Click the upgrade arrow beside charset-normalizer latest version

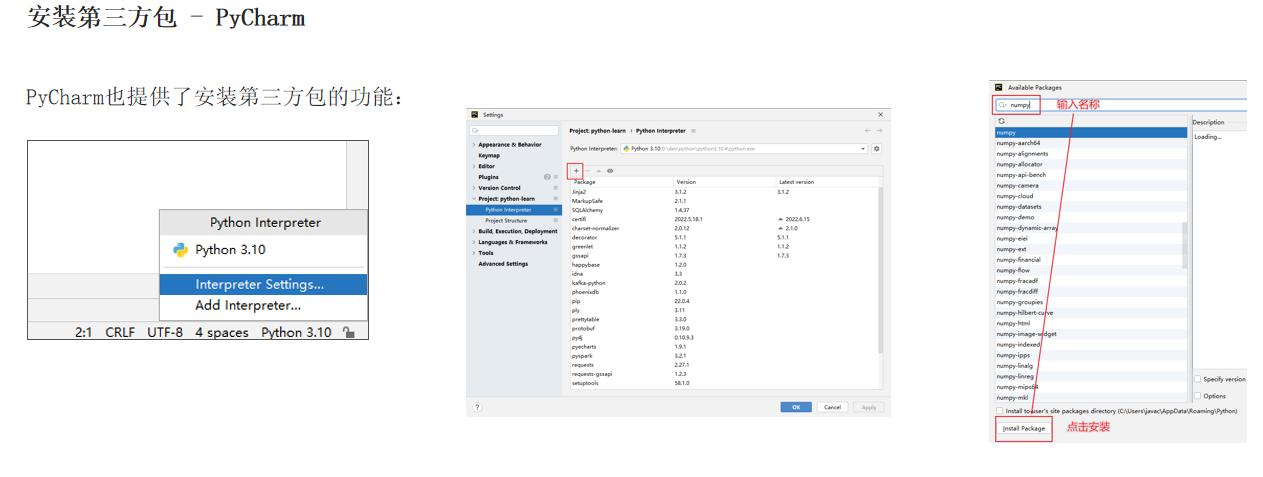(x=780, y=228)
